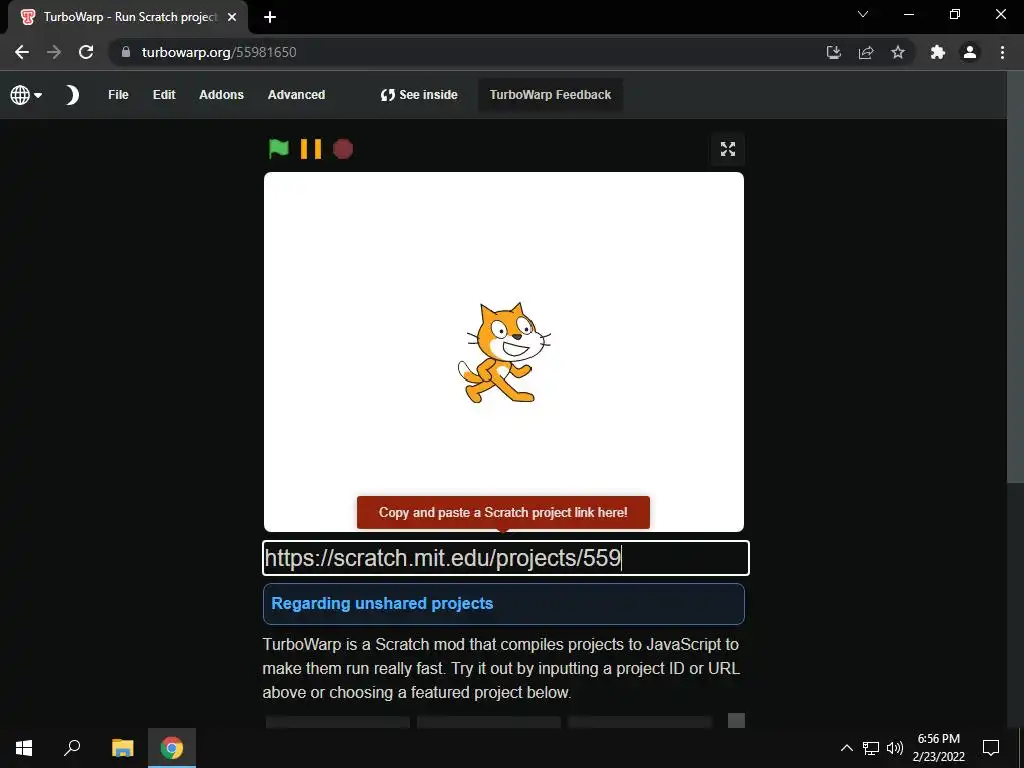The image size is (1024, 768).
Task: Close the TurboWarp browser tab
Action: [232, 18]
